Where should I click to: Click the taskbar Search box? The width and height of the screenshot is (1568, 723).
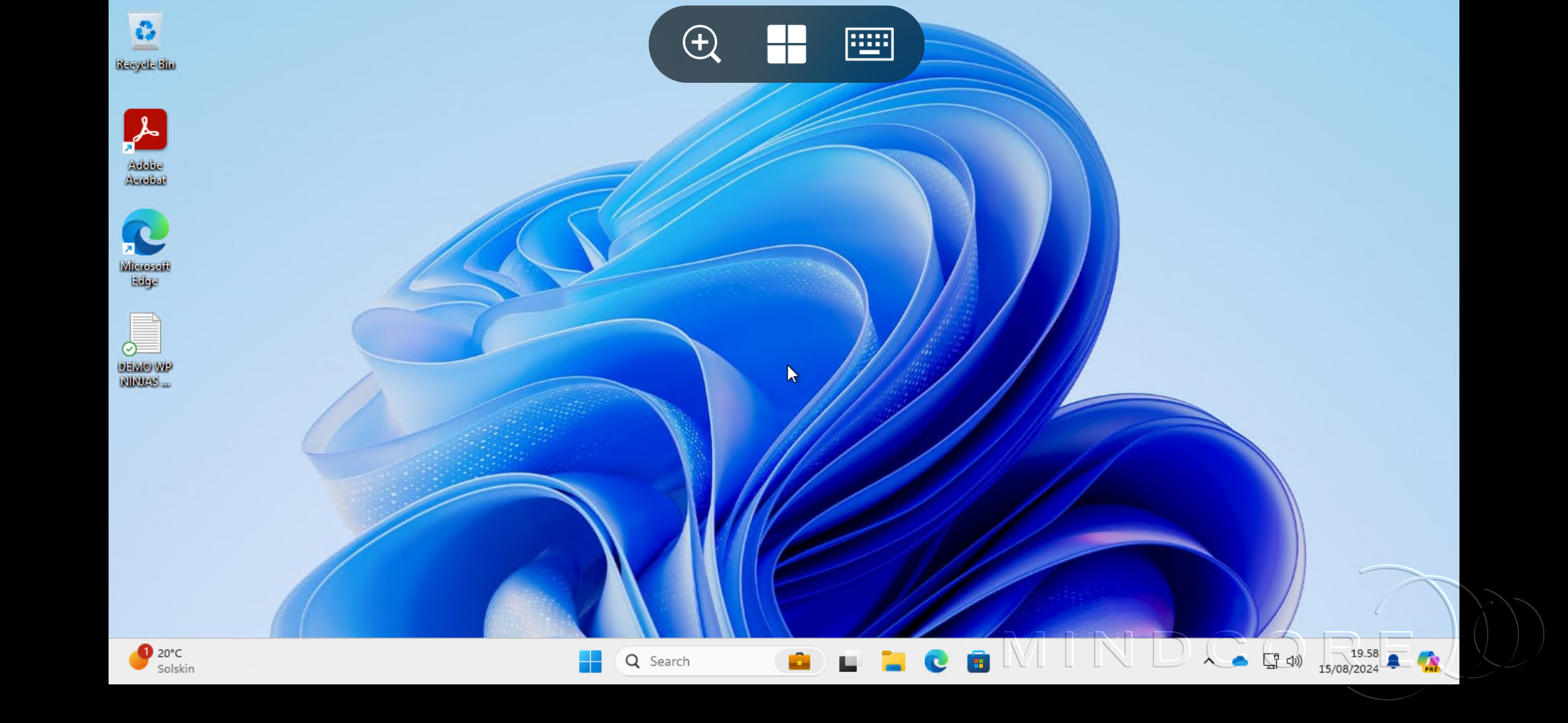click(x=720, y=661)
